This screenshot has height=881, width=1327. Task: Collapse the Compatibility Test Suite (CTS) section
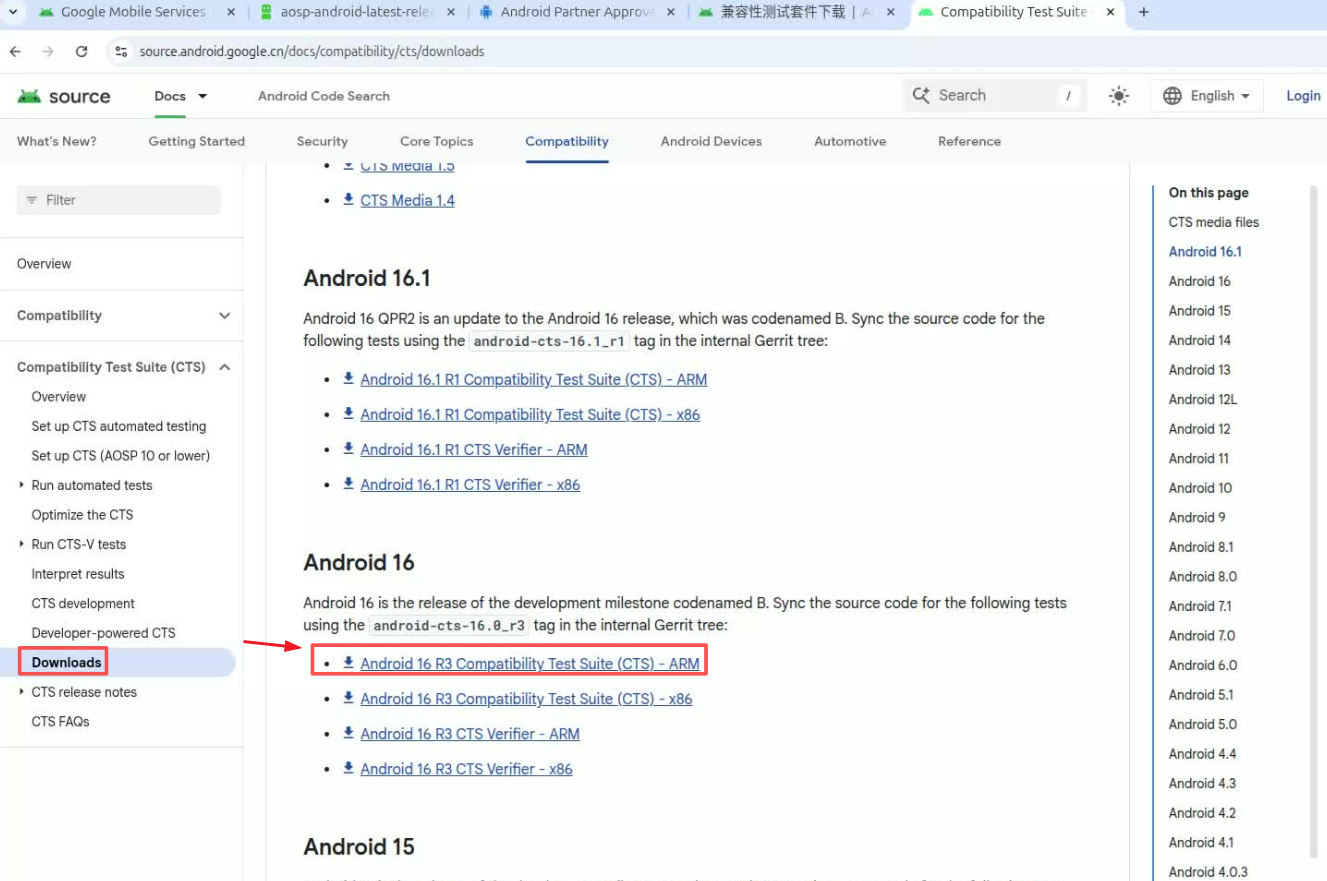click(x=224, y=367)
